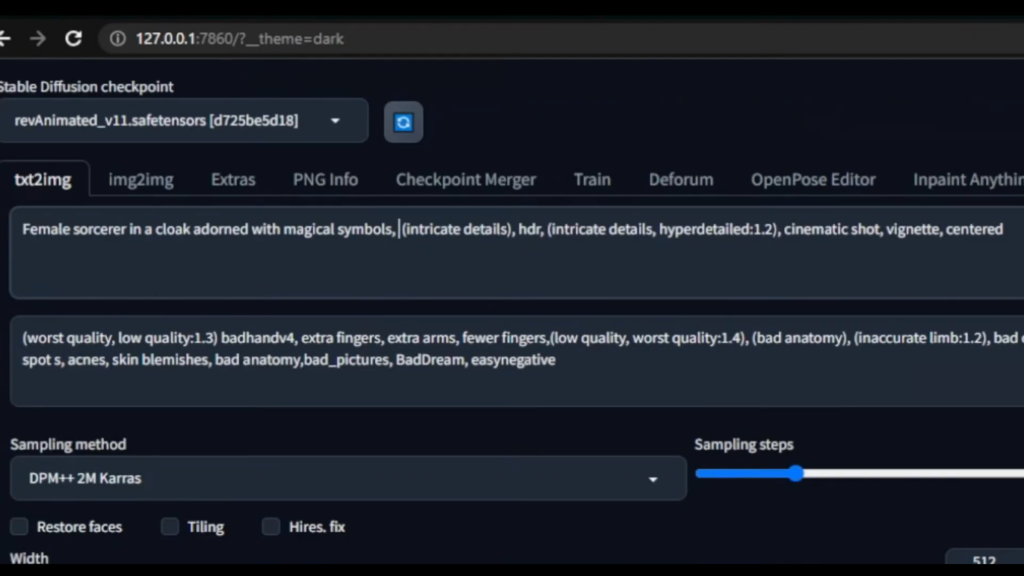
Task: Switch to the img2img tab
Action: [141, 180]
